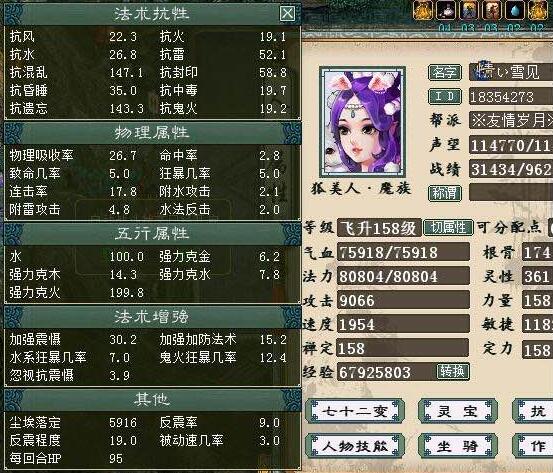This screenshot has height=473, width=553.
Task: Click the 名字 button
Action: [x=445, y=73]
